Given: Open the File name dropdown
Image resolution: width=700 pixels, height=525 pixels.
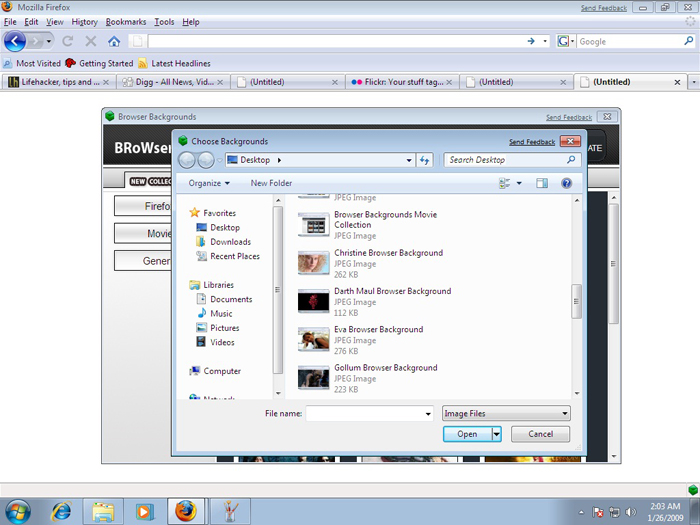Looking at the screenshot, I should [428, 414].
